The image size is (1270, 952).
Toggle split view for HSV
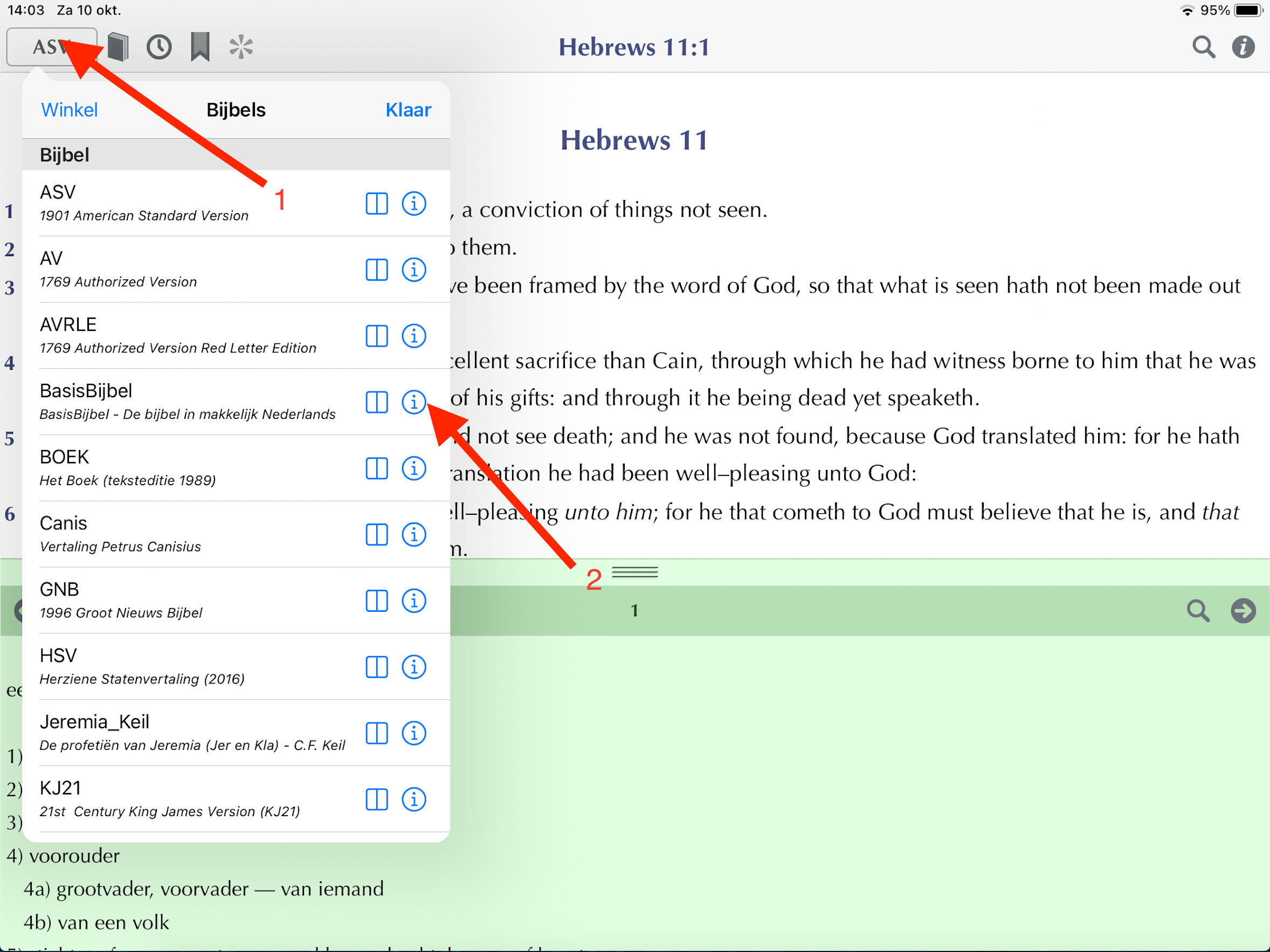point(377,667)
